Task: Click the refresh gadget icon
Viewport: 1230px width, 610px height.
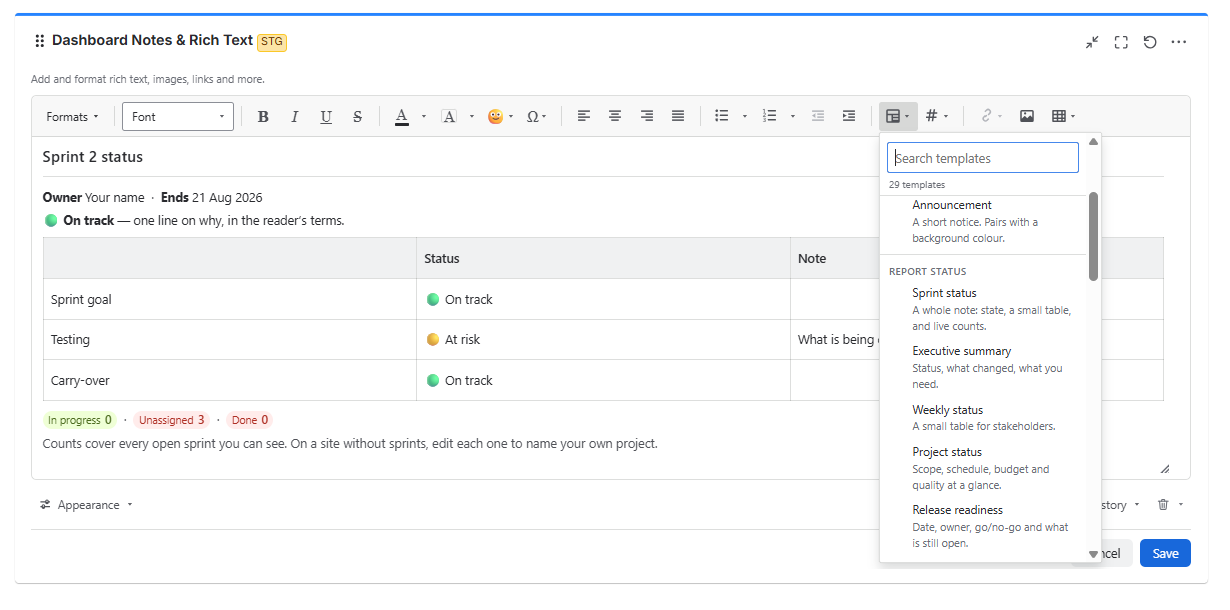Action: (x=1150, y=42)
